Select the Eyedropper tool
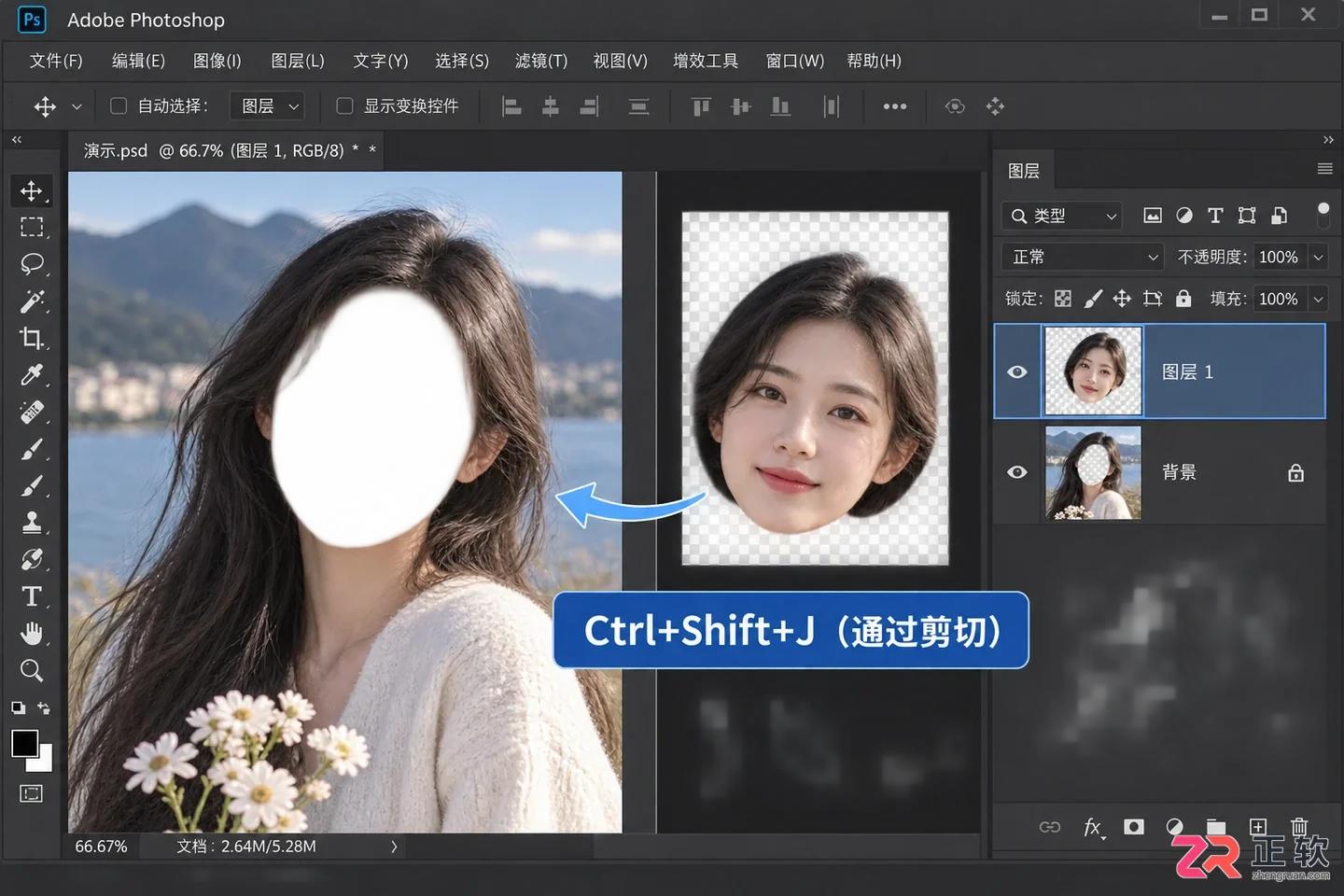The height and width of the screenshot is (896, 1344). coord(32,375)
